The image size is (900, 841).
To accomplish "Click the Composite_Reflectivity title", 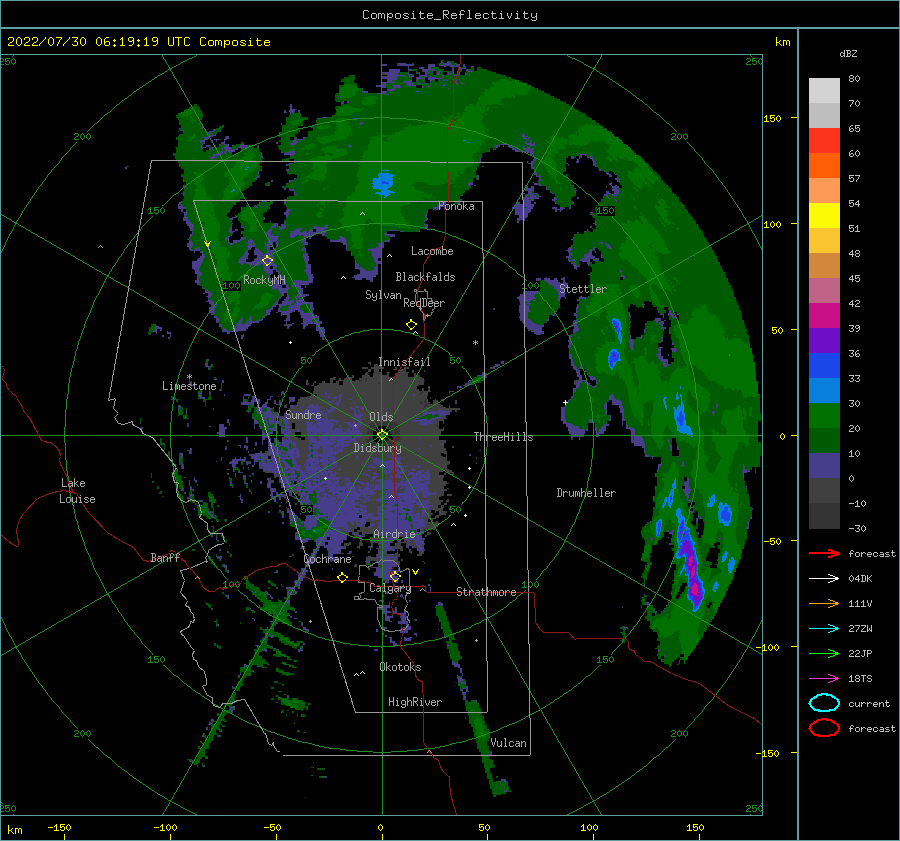I will click(x=450, y=15).
